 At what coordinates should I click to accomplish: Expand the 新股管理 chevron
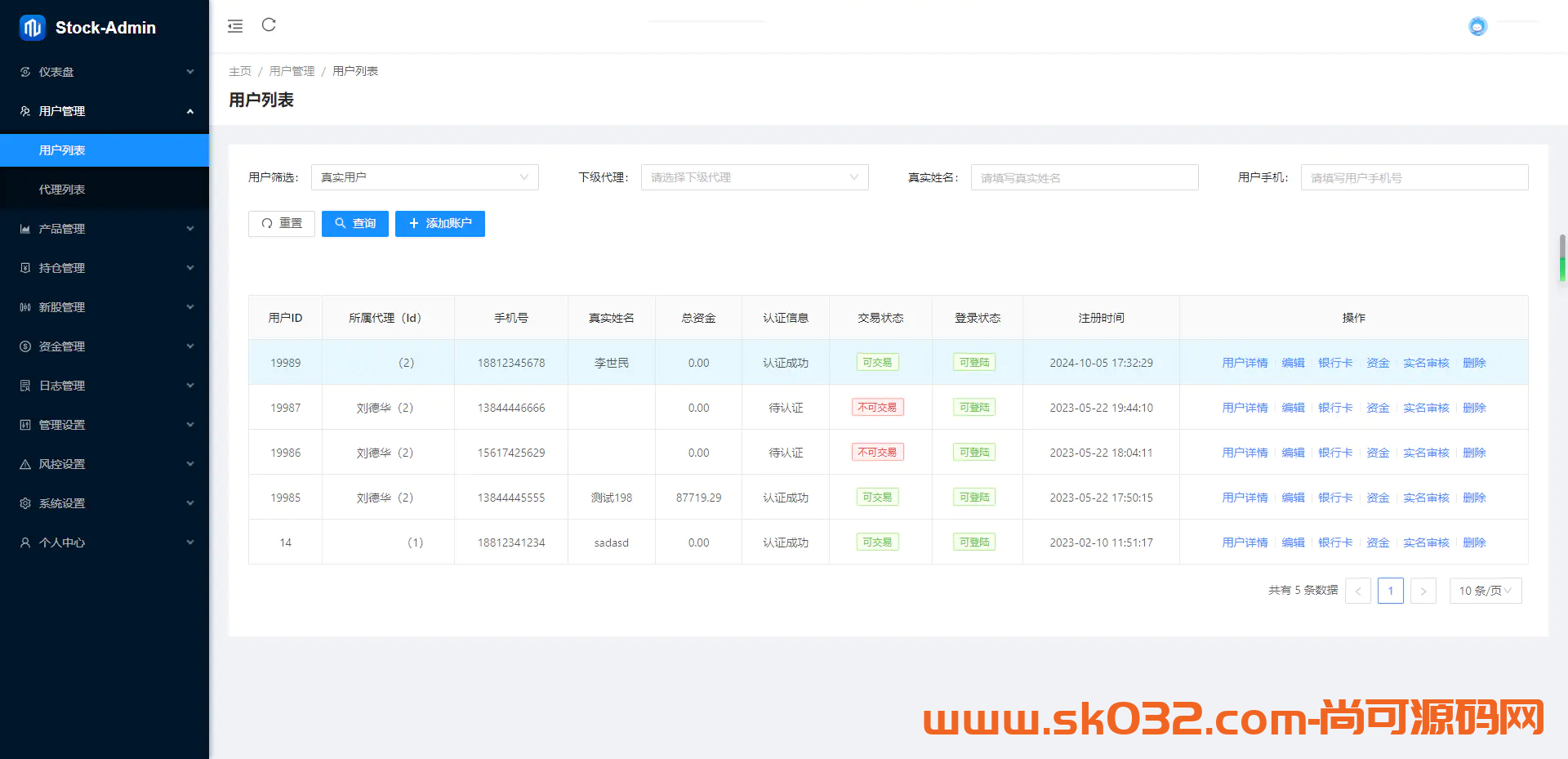tap(190, 307)
